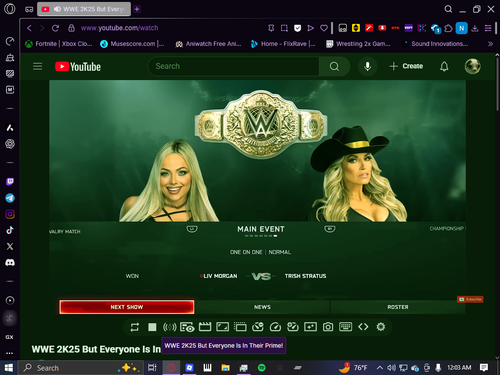Screen dimensions: 500x375
Task: Click the code brackets icon below video
Action: point(363,327)
